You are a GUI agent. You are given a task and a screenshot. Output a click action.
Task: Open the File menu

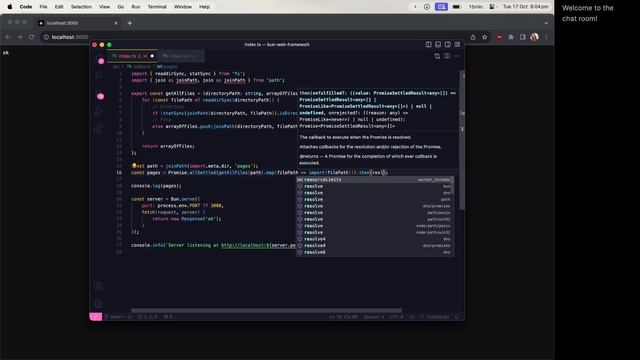coord(43,7)
